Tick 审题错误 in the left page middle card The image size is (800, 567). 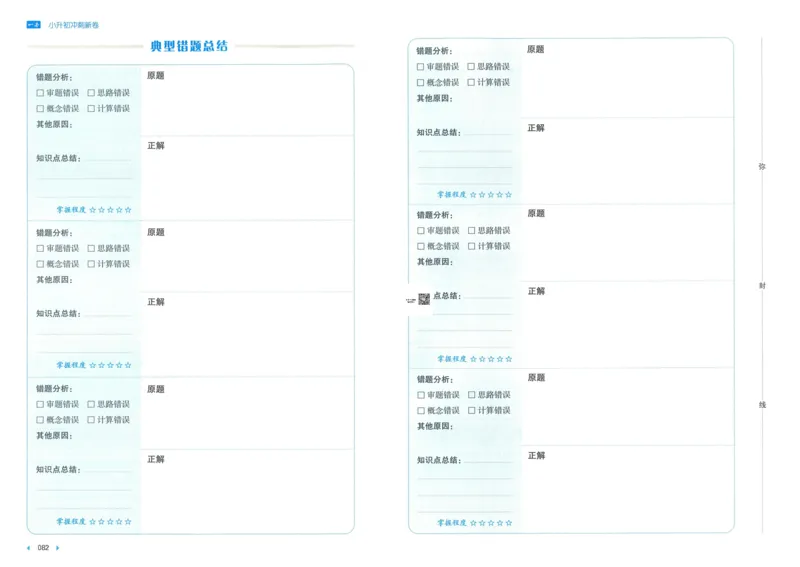coord(40,249)
